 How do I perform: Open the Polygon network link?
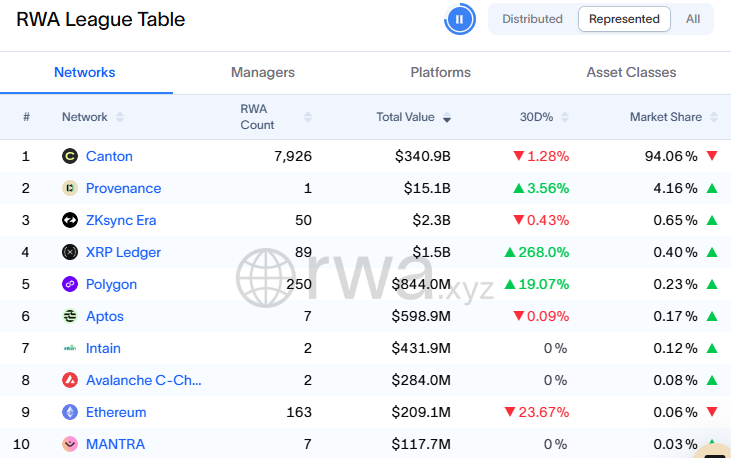[x=111, y=285]
